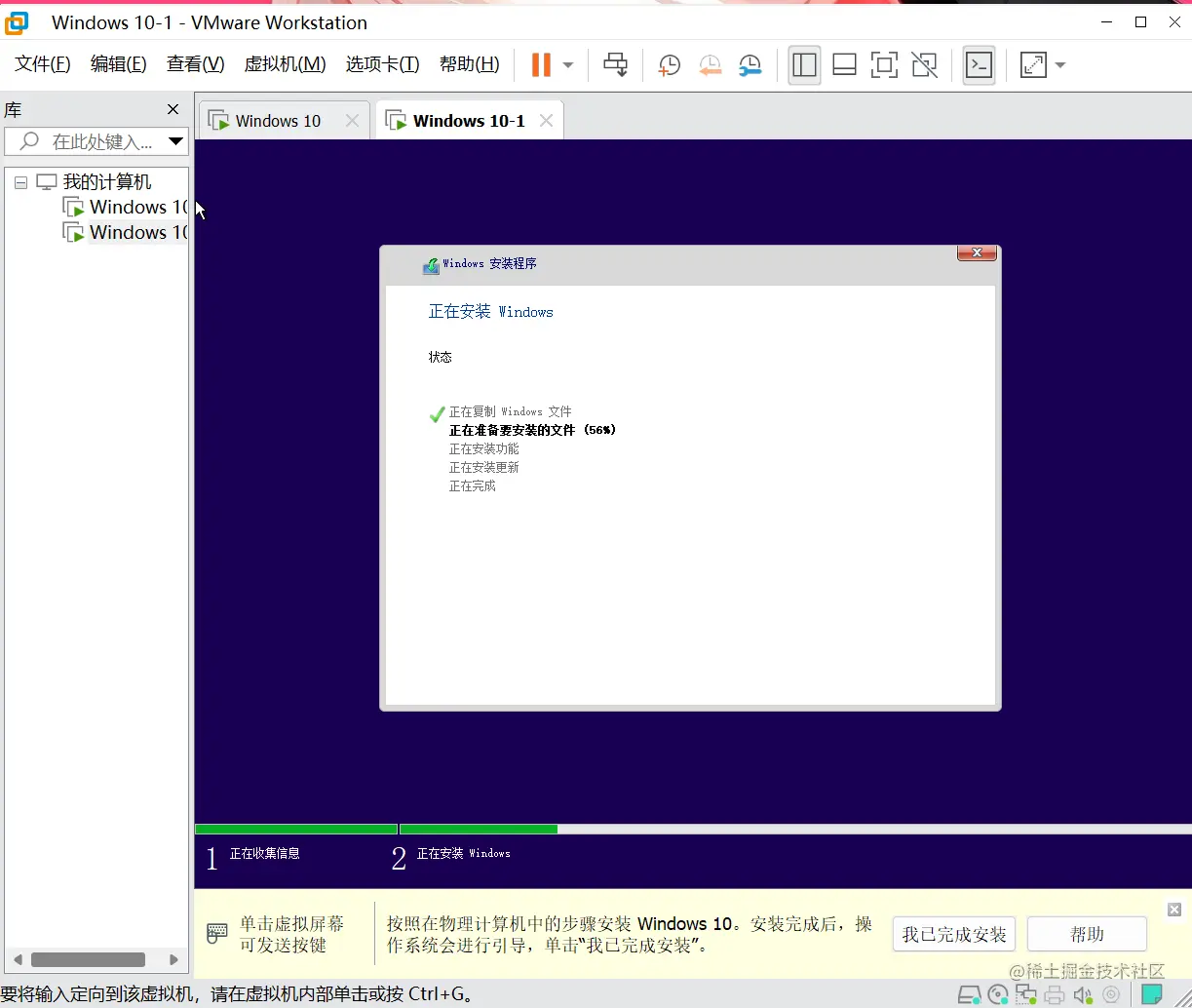Open the 查看(V) menu

pyautogui.click(x=195, y=64)
